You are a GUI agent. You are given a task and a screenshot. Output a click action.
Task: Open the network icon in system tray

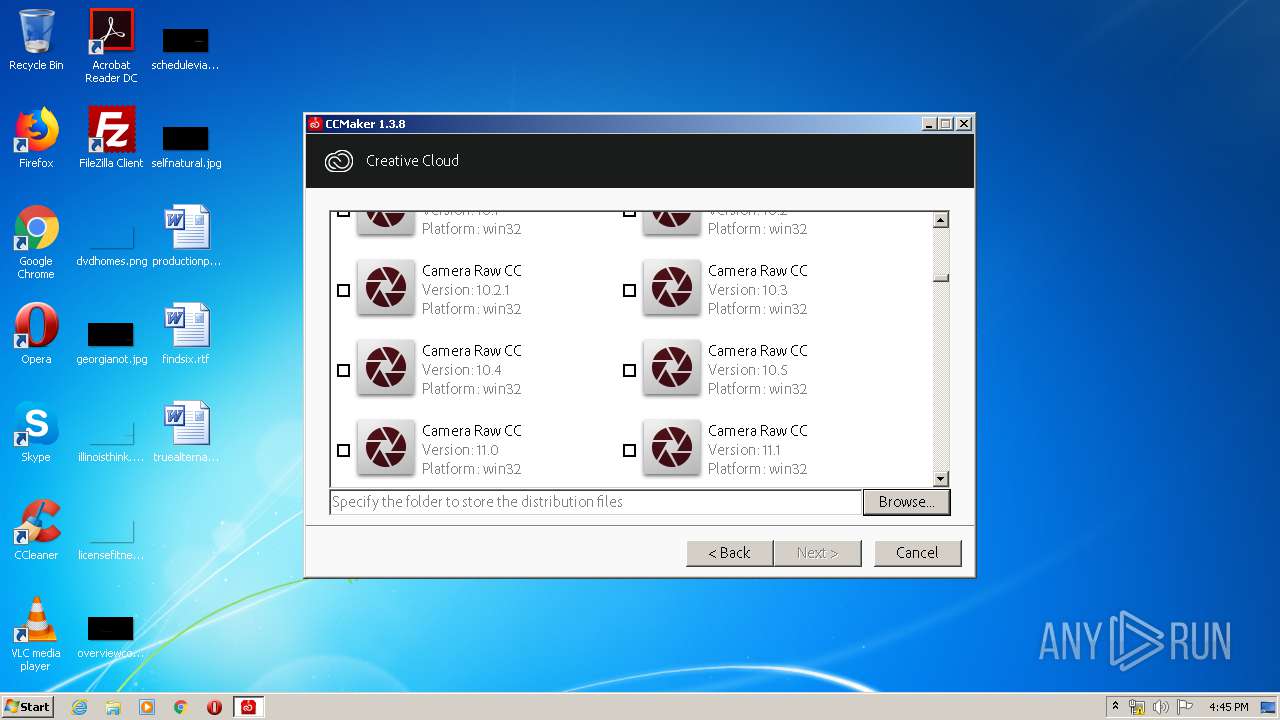[x=1137, y=707]
